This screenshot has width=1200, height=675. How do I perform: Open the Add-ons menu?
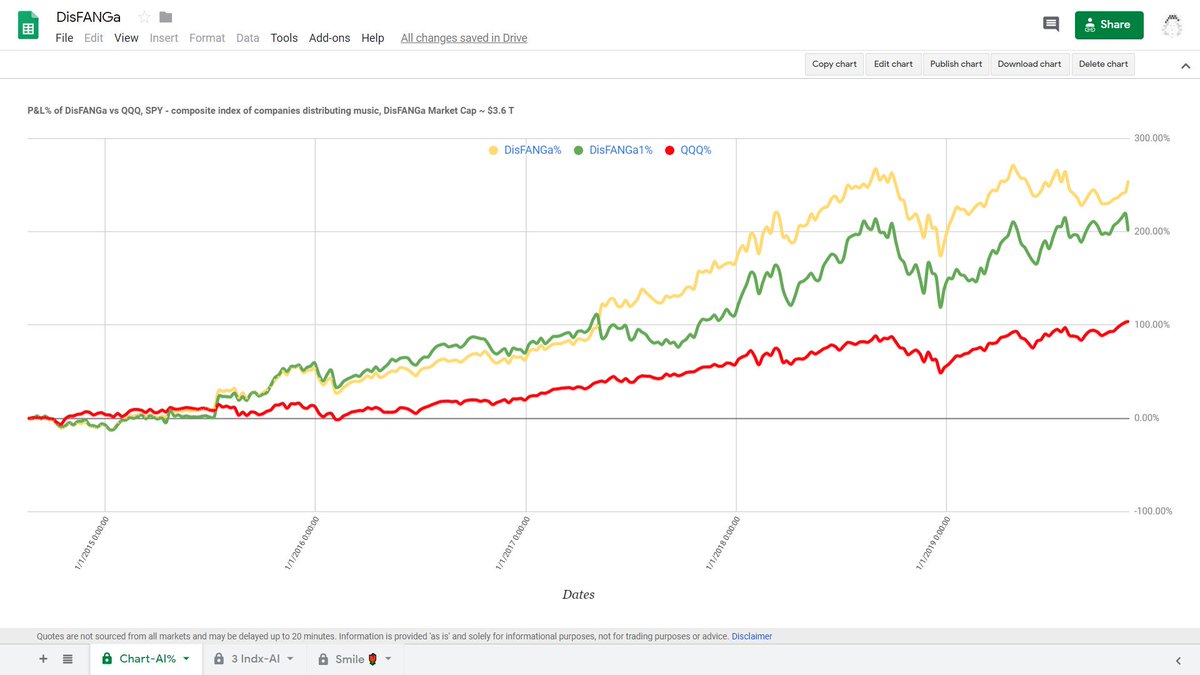(329, 38)
